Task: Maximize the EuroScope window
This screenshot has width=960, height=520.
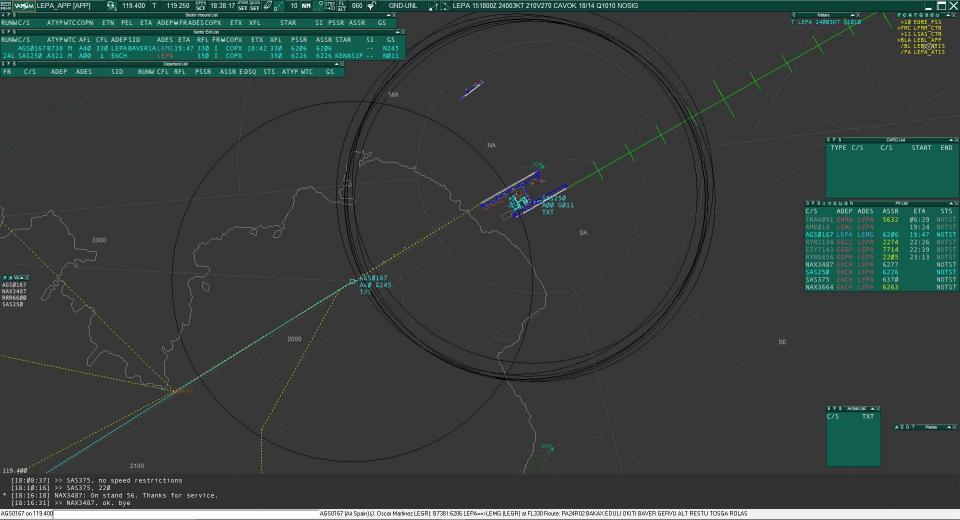Action: coord(942,6)
